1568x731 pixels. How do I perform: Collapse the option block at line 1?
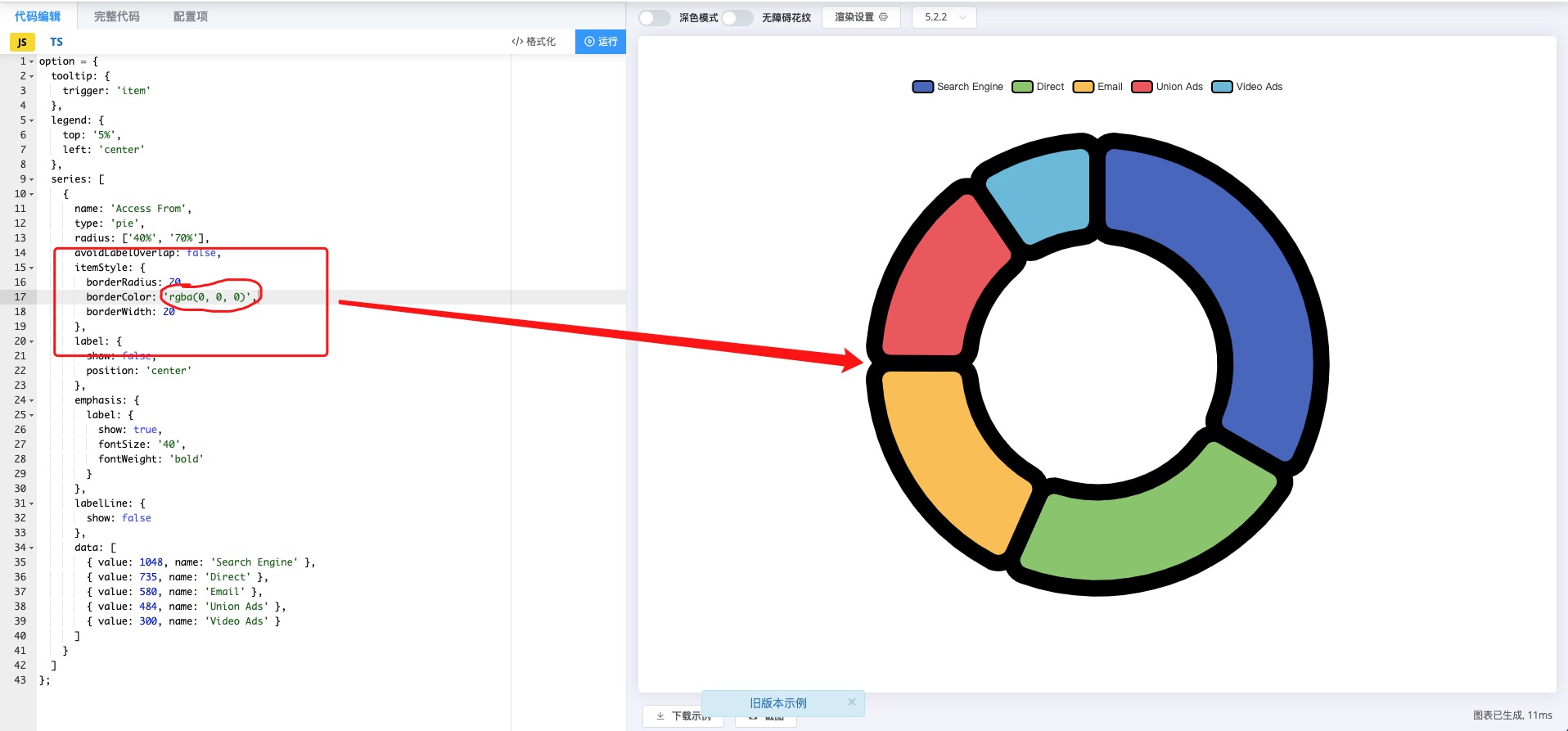(32, 61)
